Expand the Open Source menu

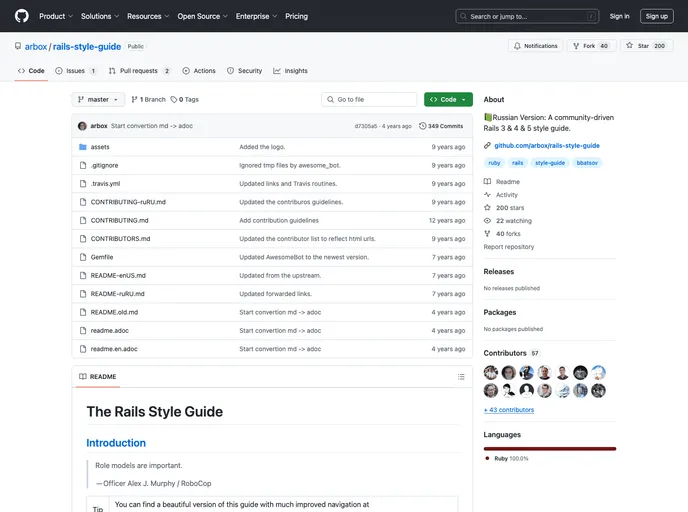(x=202, y=16)
